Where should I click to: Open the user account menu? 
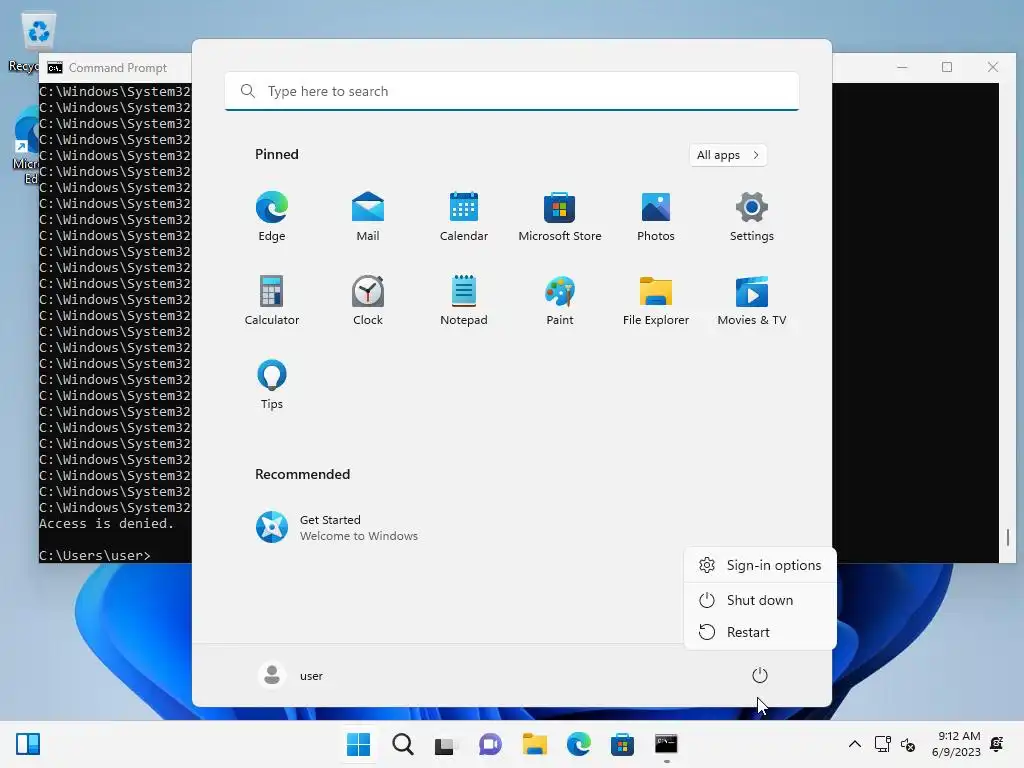click(291, 675)
